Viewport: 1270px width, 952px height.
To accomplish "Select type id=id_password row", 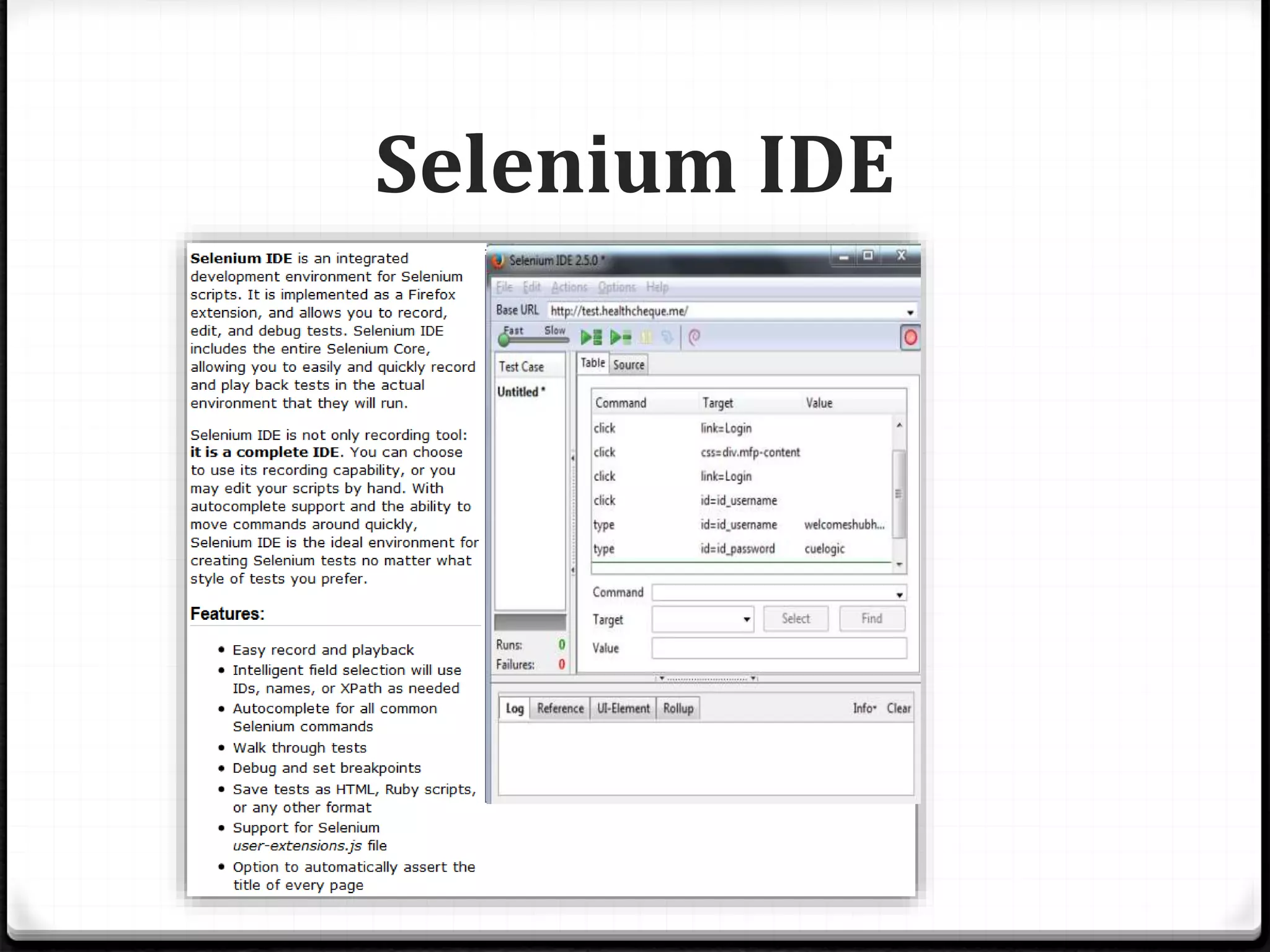I will pyautogui.click(x=742, y=549).
